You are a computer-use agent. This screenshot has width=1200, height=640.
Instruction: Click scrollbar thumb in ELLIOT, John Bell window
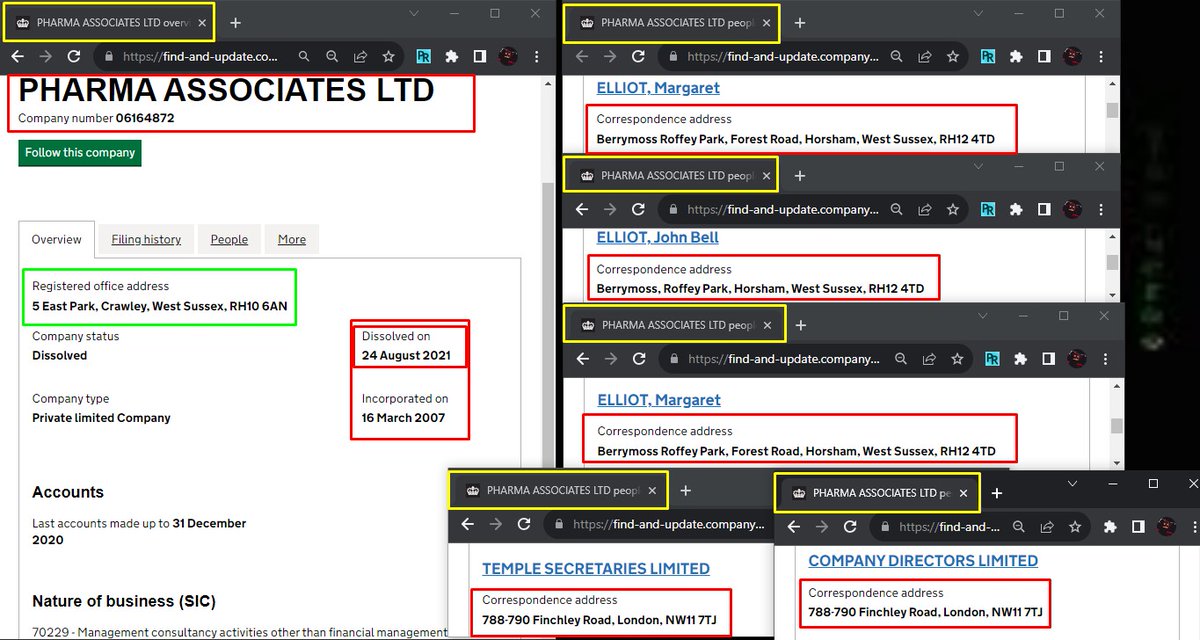tap(1111, 262)
